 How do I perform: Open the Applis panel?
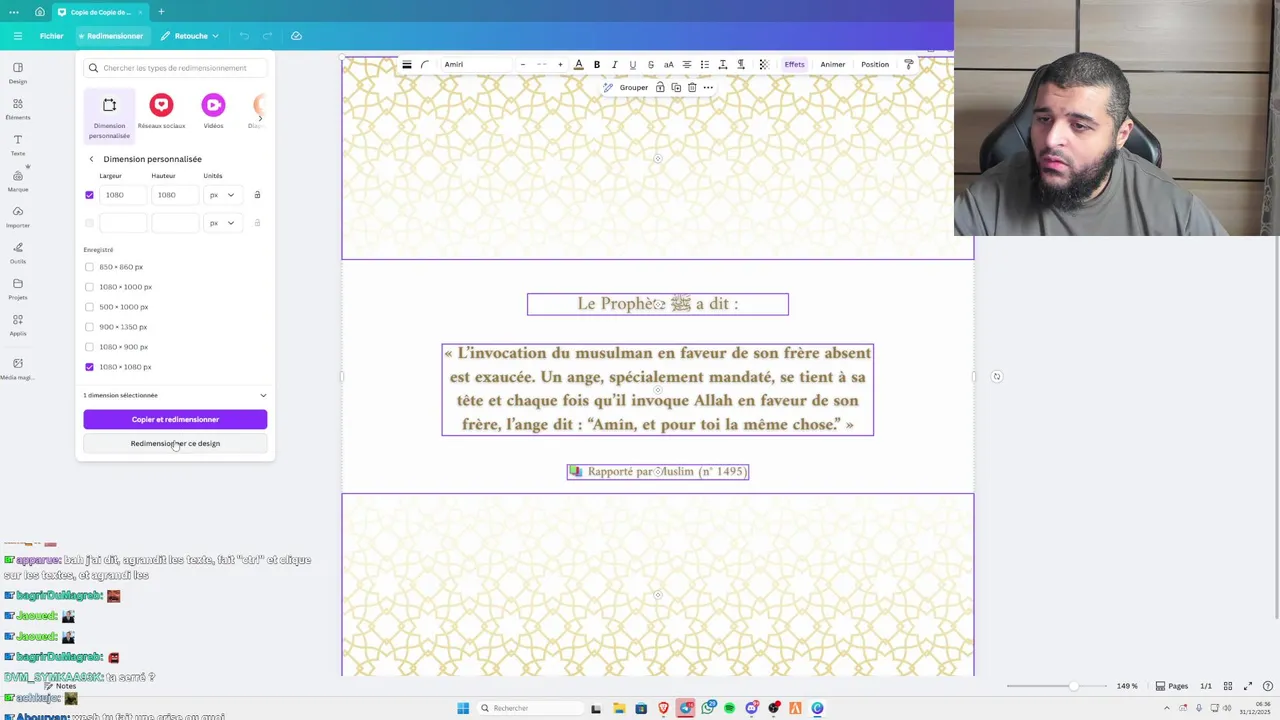click(18, 325)
